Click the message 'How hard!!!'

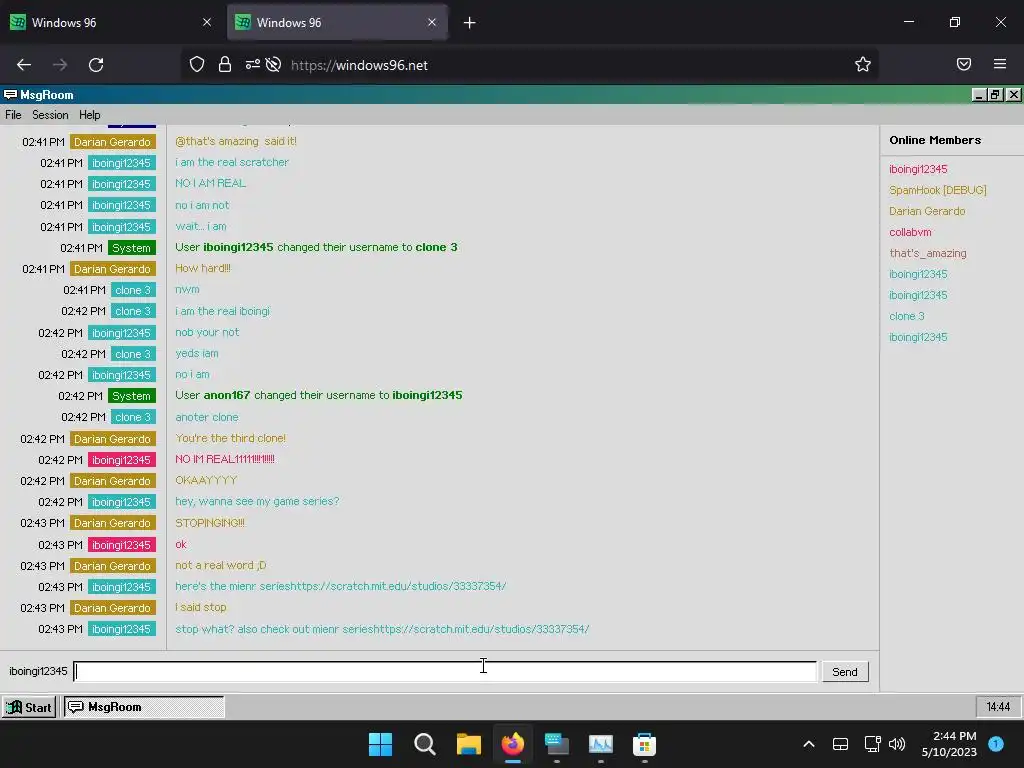tap(202, 268)
